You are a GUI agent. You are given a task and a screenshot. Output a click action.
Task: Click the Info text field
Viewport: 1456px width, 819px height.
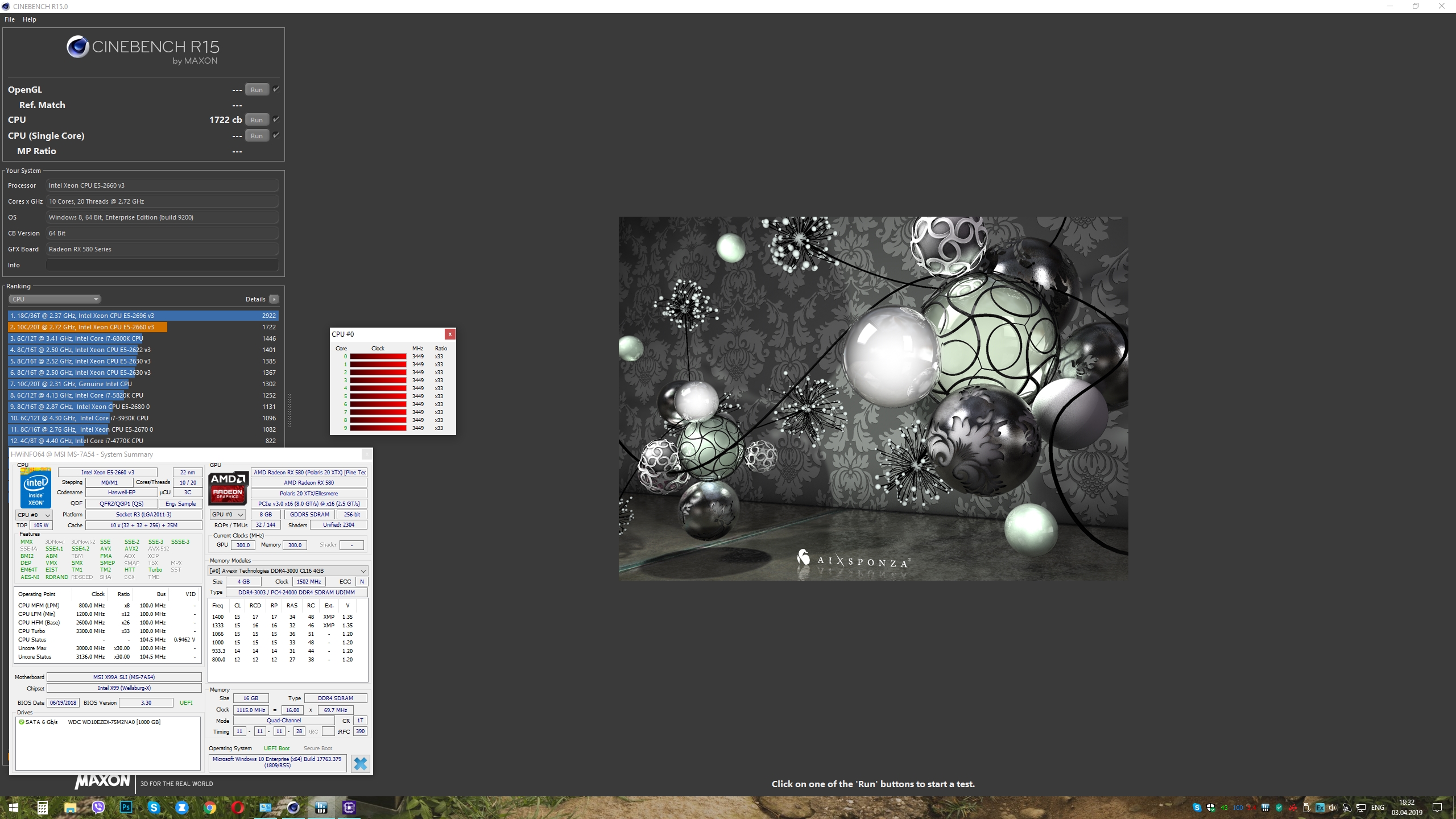(162, 265)
